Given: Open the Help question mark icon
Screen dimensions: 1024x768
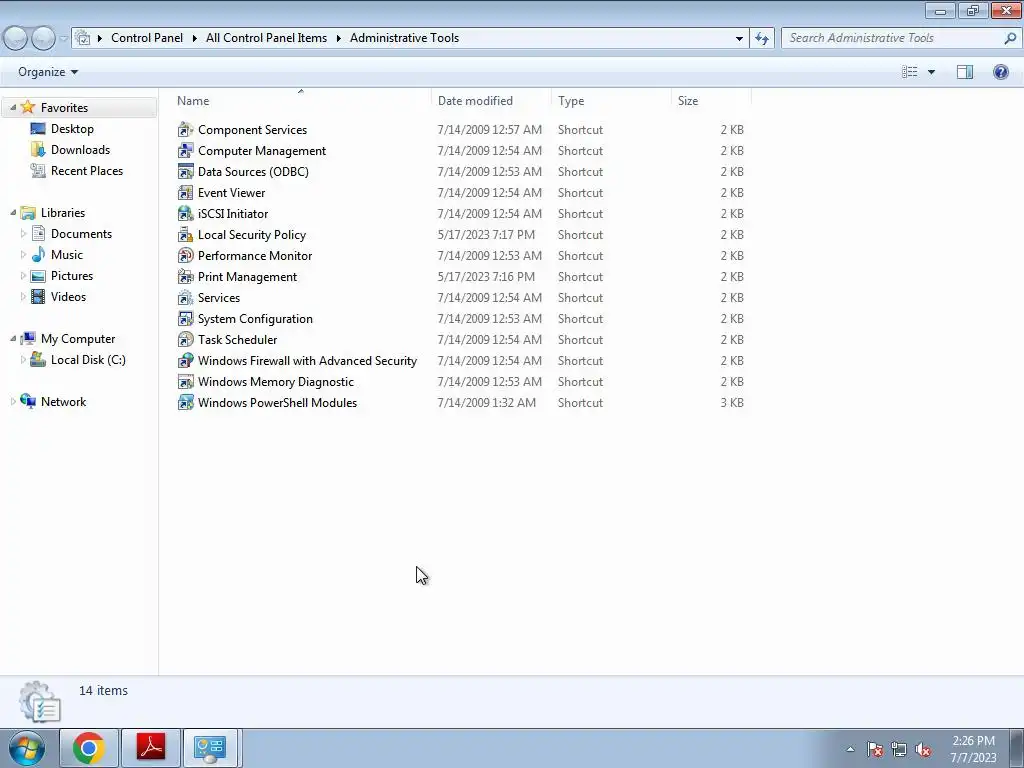Looking at the screenshot, I should (1000, 72).
